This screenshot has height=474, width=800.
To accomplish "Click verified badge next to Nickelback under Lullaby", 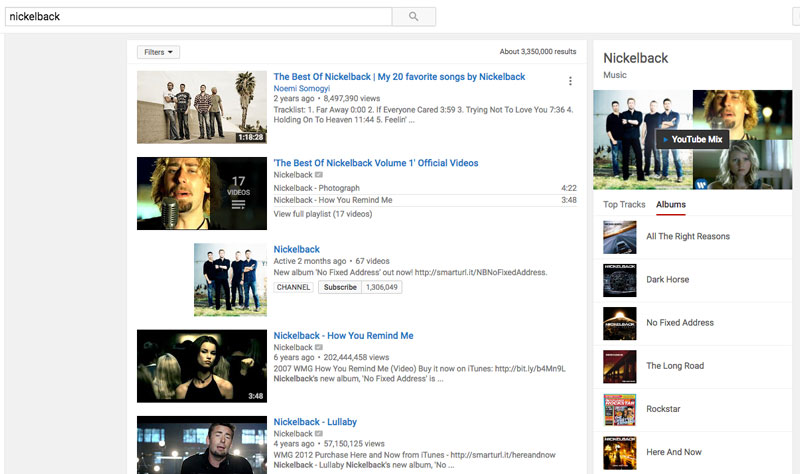I will pyautogui.click(x=319, y=433).
